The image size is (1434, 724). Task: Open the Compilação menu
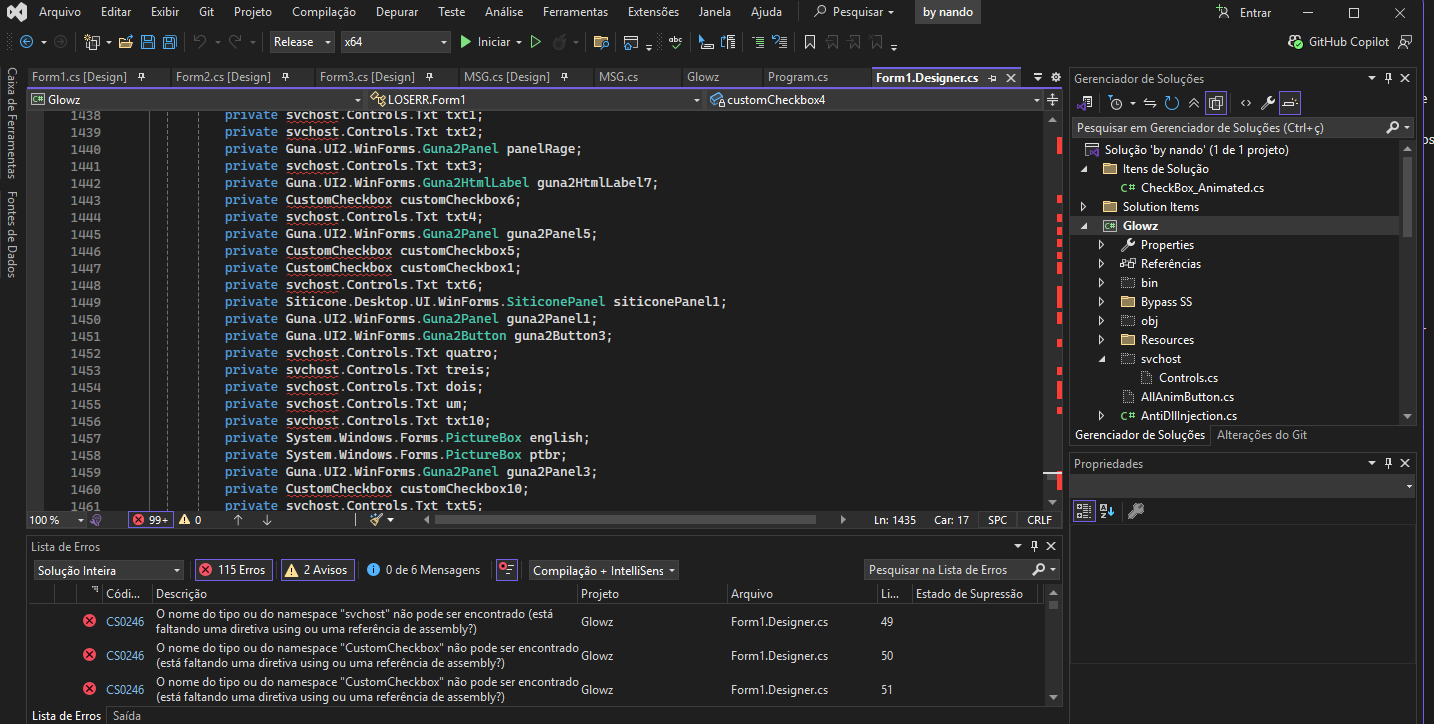pyautogui.click(x=324, y=12)
